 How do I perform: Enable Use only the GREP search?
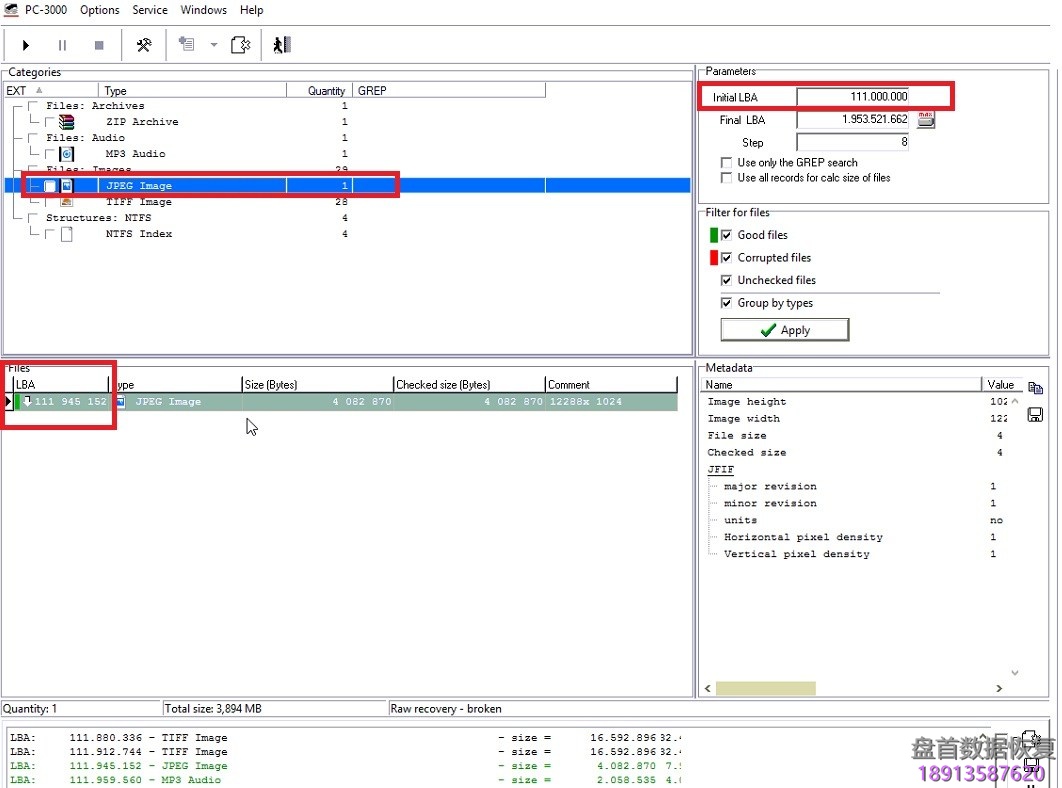726,162
